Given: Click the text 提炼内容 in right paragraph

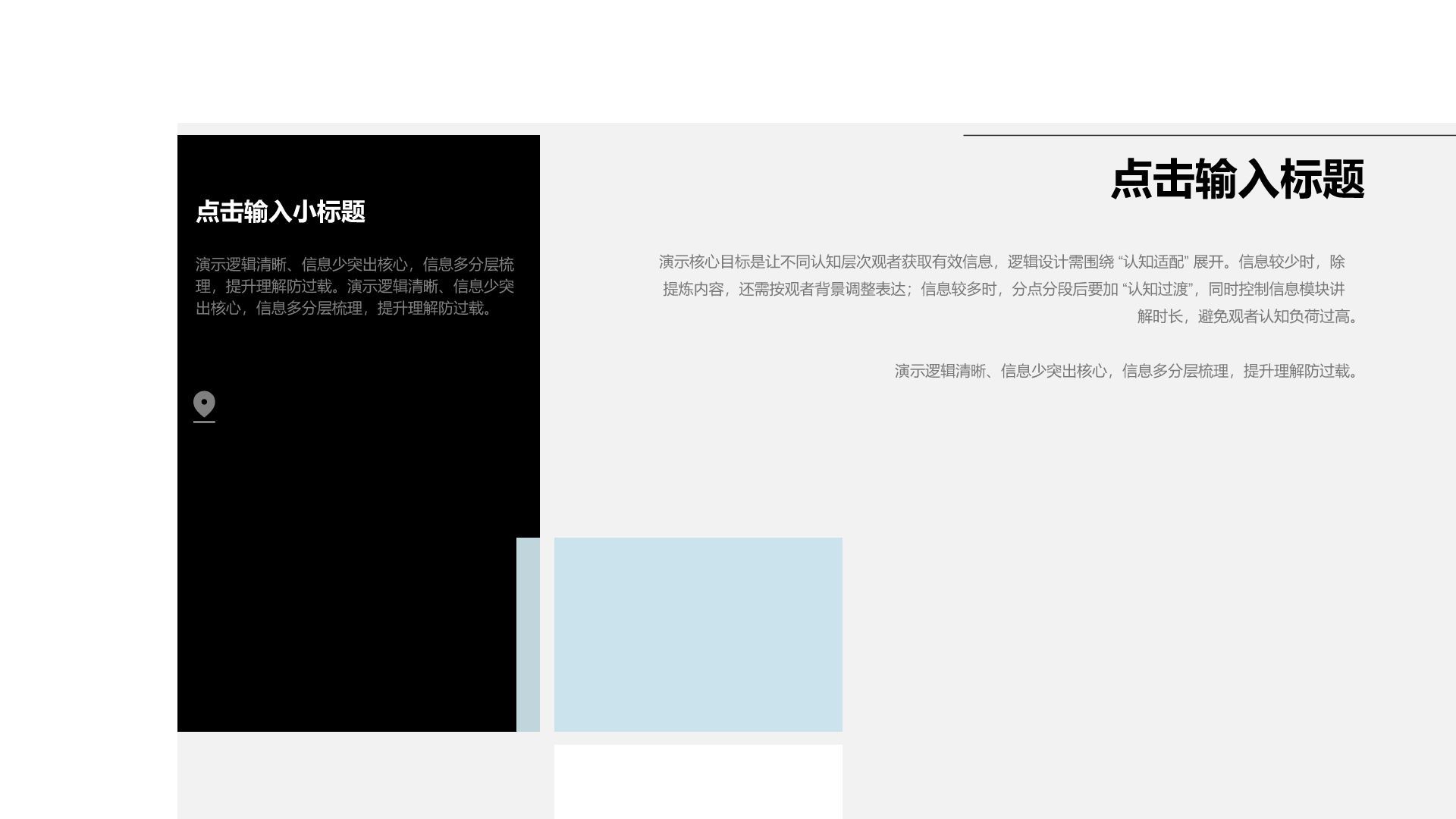Looking at the screenshot, I should [693, 290].
